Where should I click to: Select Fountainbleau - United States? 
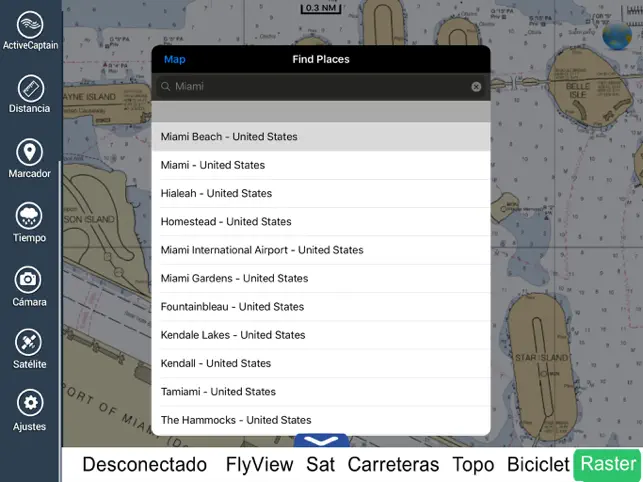point(321,306)
